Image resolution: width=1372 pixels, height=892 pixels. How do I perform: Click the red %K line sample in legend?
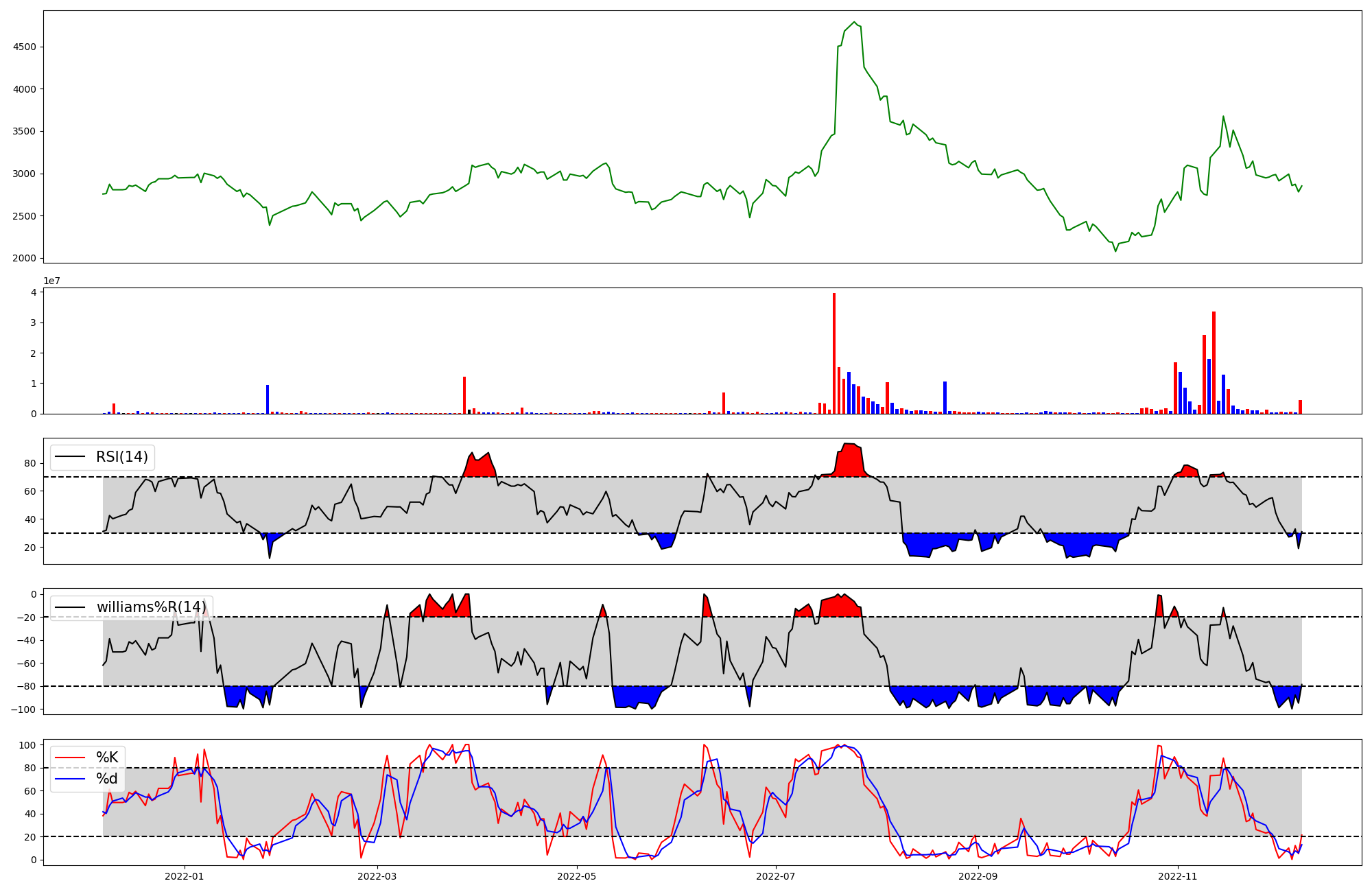(x=70, y=758)
